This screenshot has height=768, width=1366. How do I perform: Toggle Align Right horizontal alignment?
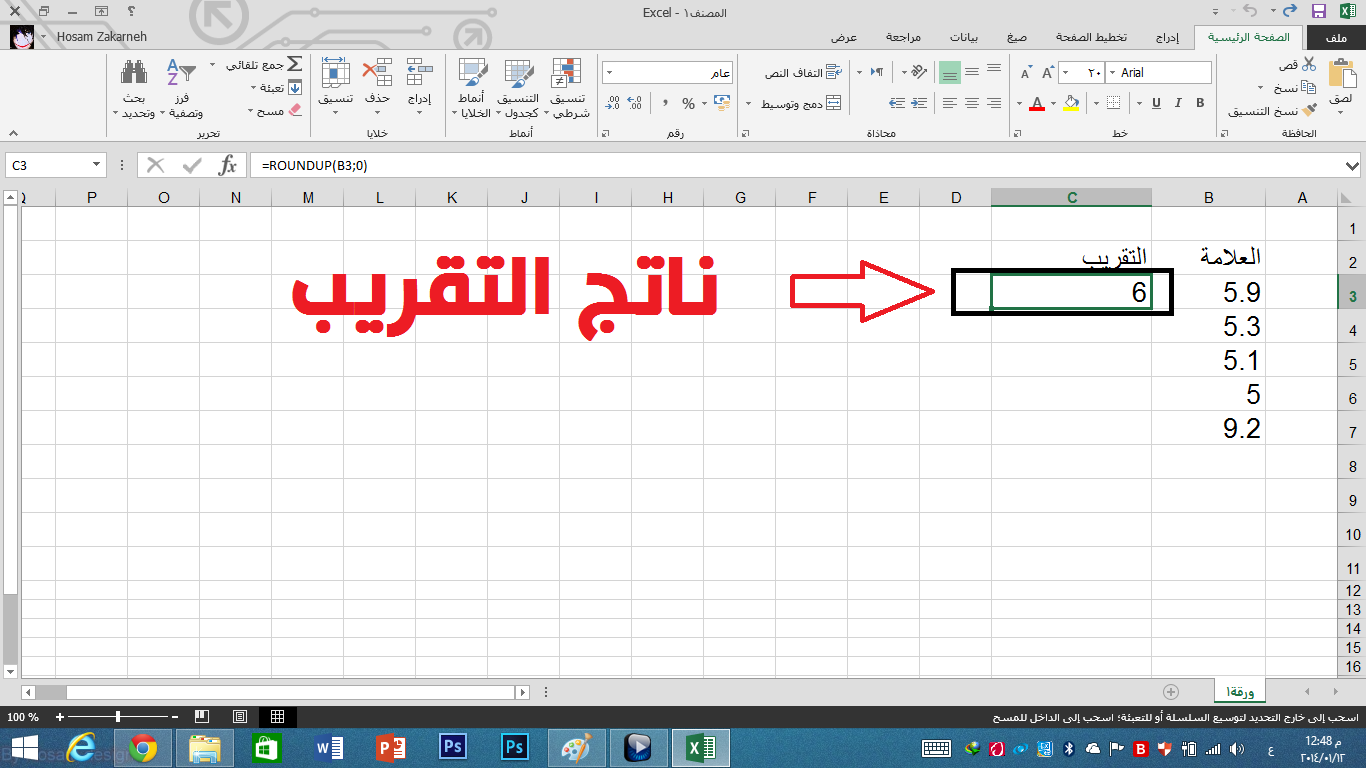(x=994, y=103)
